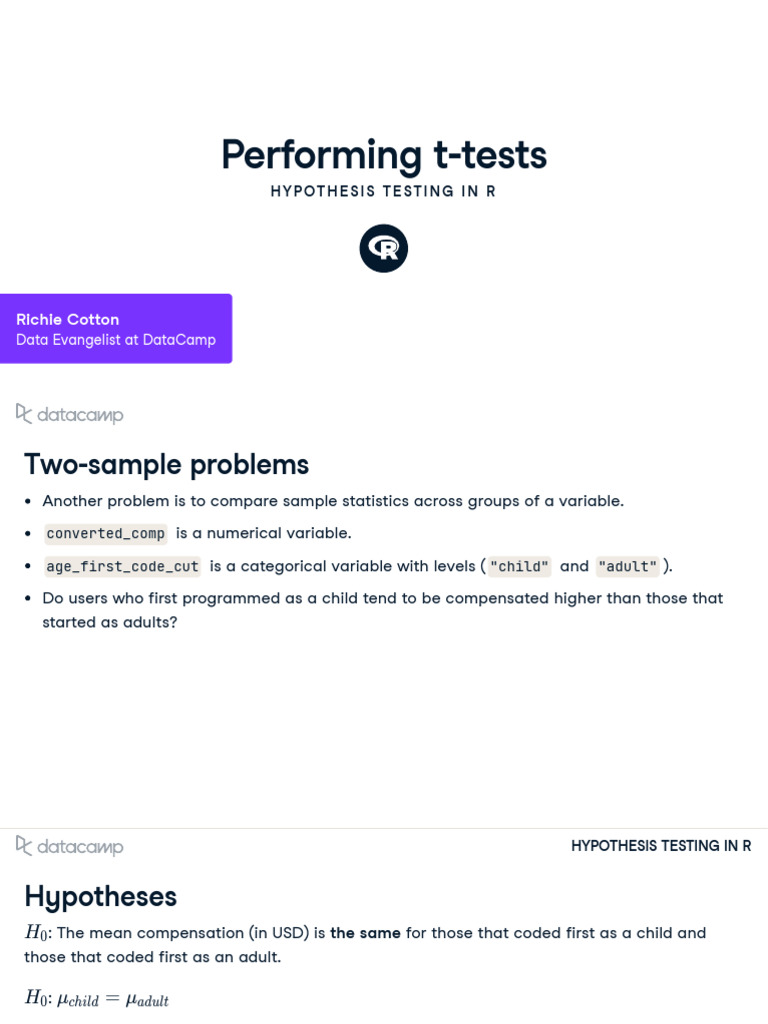
Task: Select the converted_comp code label
Action: point(105,533)
